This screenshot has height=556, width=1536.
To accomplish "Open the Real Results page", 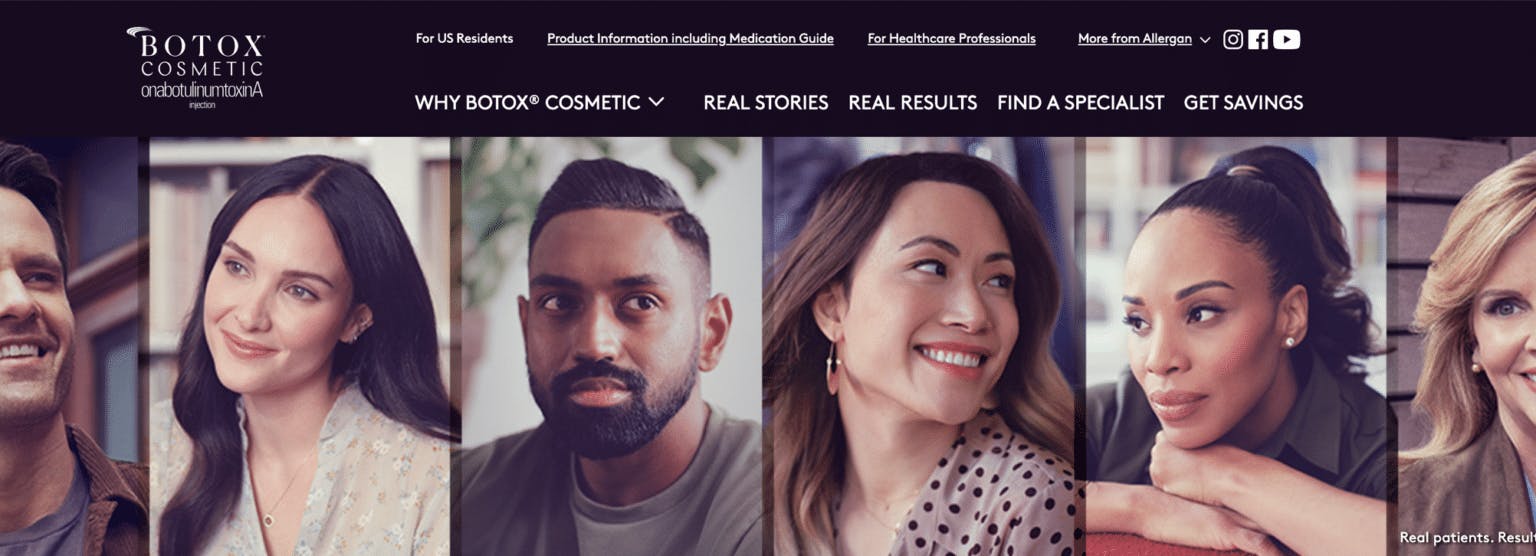I will (x=912, y=102).
